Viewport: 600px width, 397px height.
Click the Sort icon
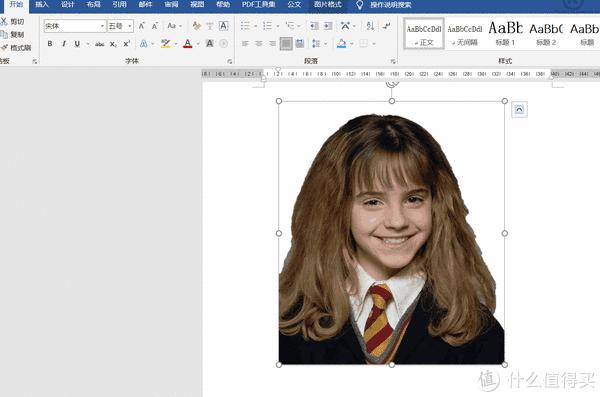(370, 26)
